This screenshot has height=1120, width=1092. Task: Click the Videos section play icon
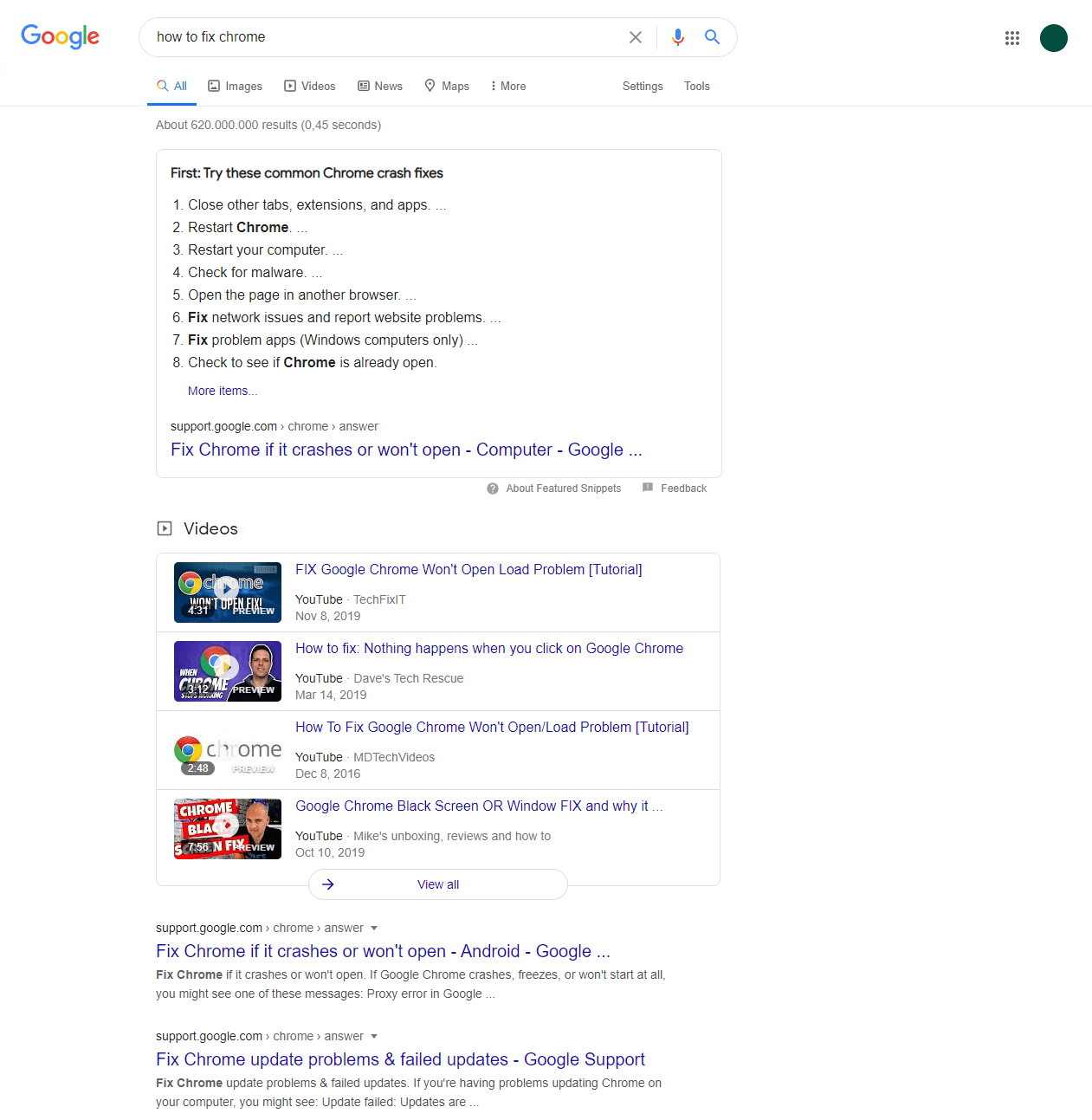click(165, 528)
